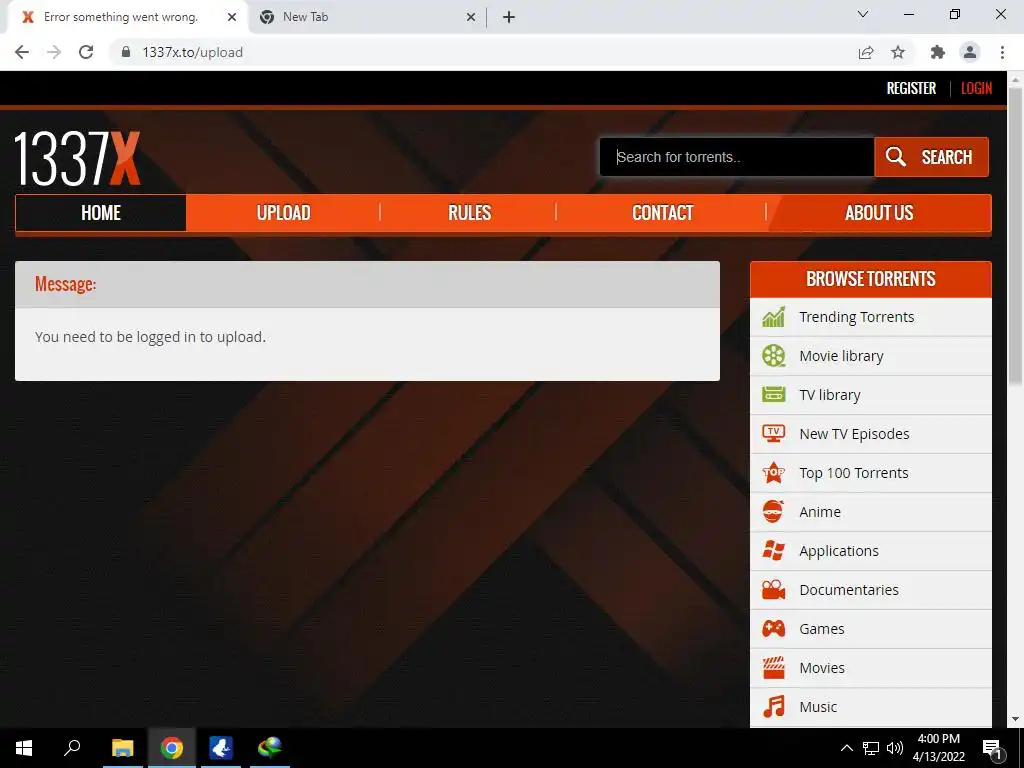Click the Trending Torrents chart icon
The height and width of the screenshot is (768, 1024).
point(773,317)
